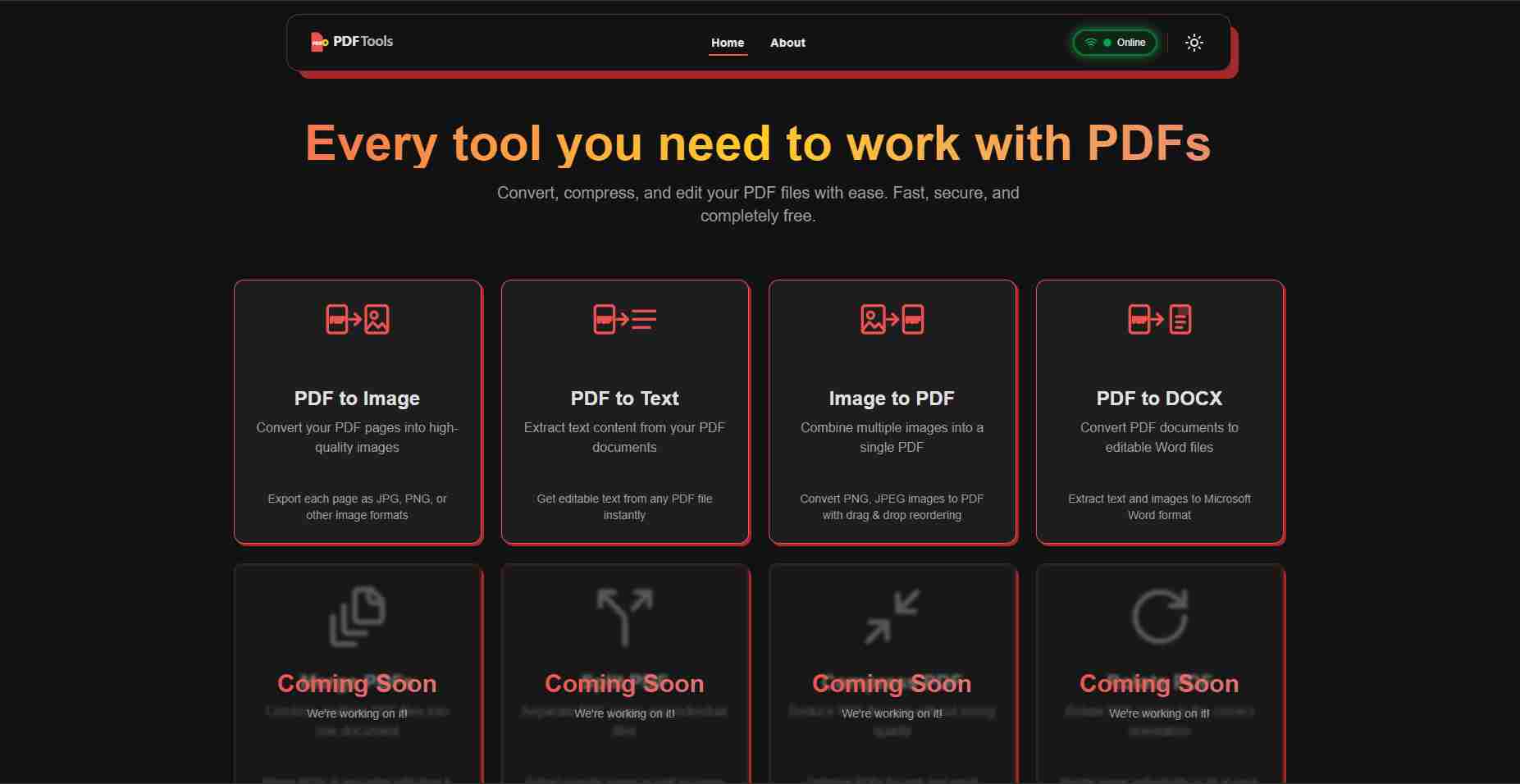Open the Image to PDF tool
The width and height of the screenshot is (1520, 784).
point(892,412)
